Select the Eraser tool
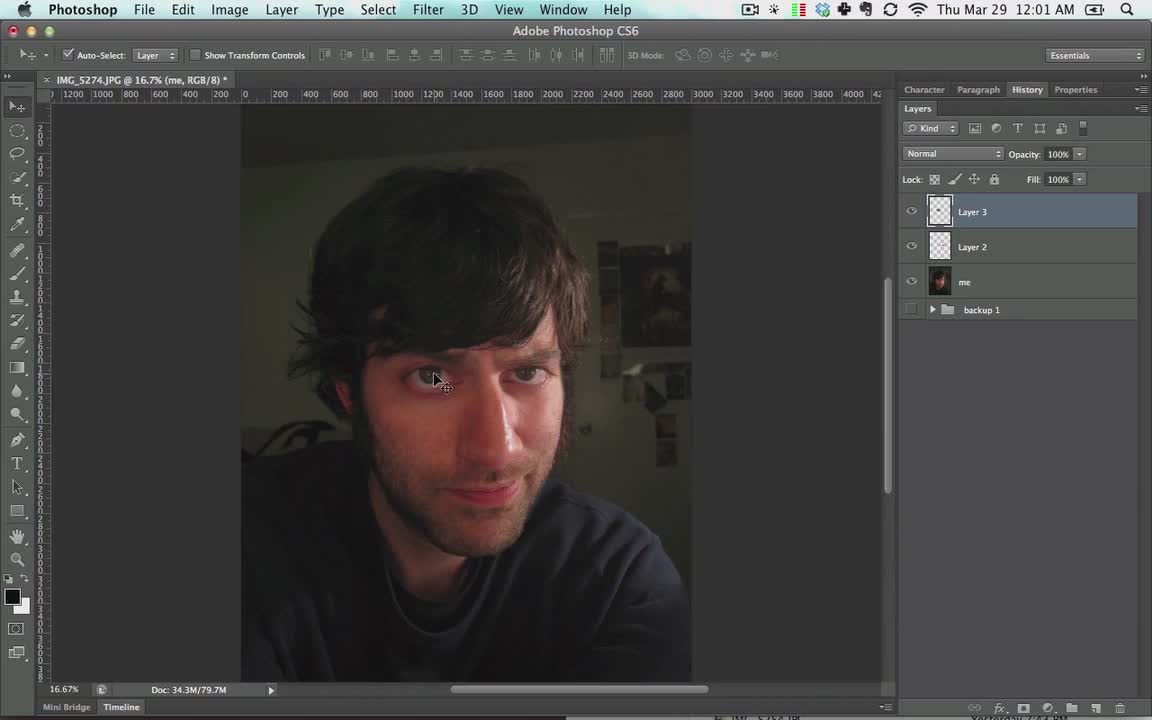Viewport: 1152px width, 720px height. (x=17, y=345)
